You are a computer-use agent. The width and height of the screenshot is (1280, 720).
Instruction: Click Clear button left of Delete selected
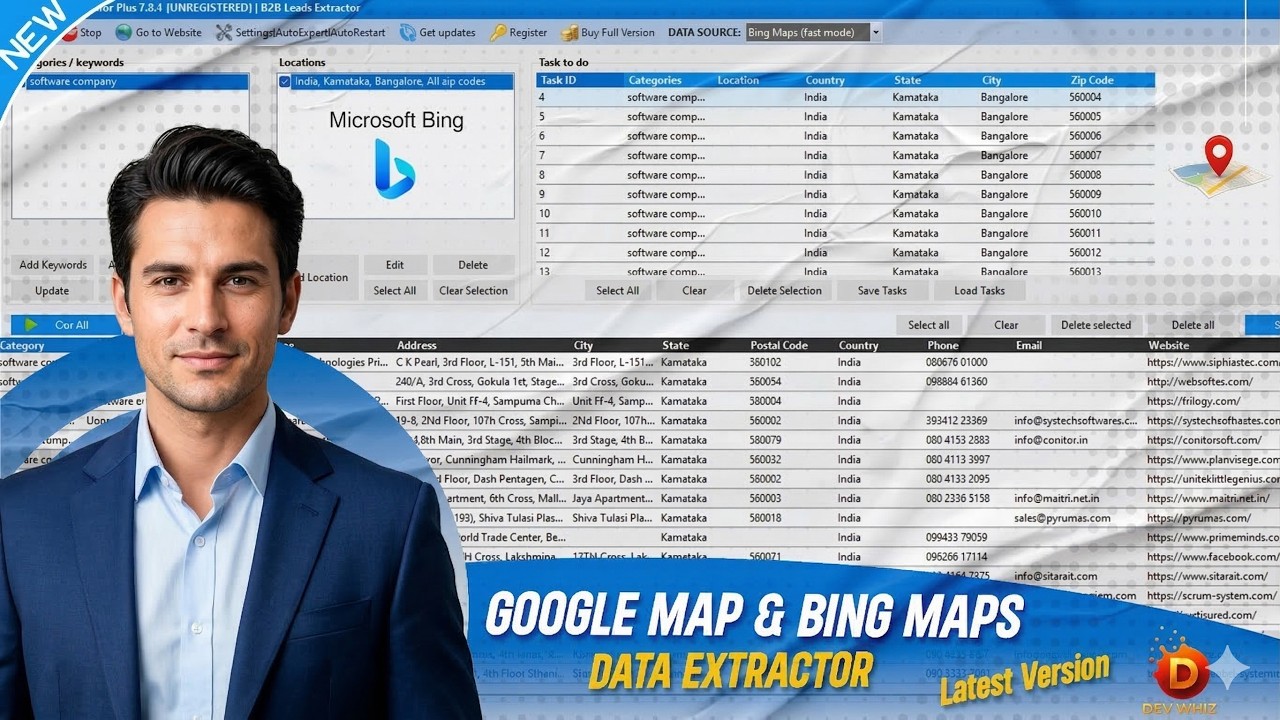point(1006,325)
